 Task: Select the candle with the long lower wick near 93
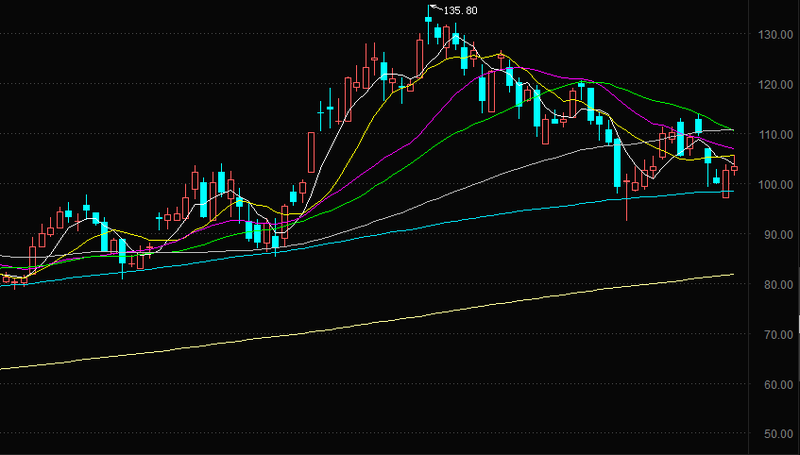pyautogui.click(x=627, y=190)
